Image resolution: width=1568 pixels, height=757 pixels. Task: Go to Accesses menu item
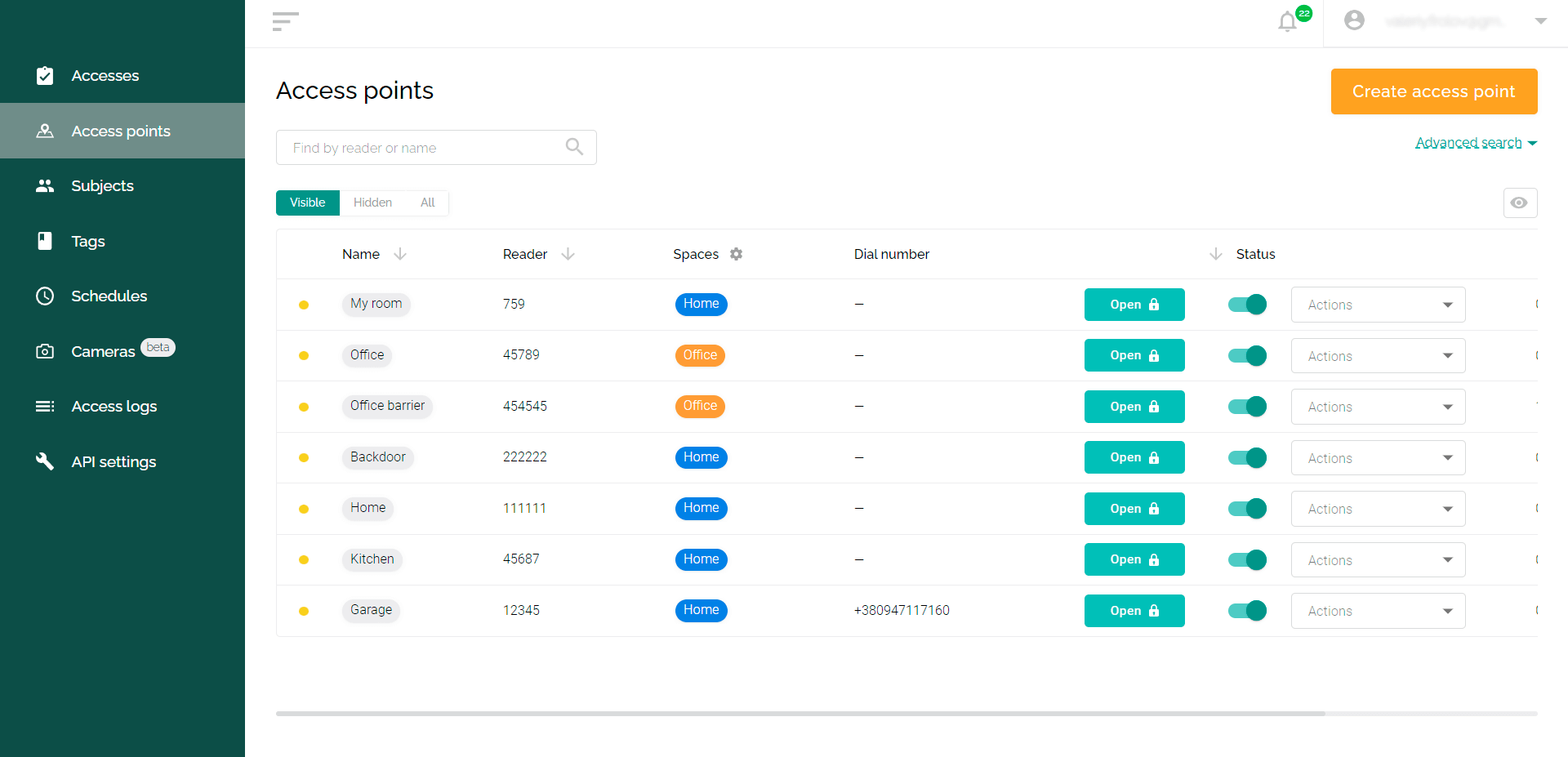[x=122, y=76]
